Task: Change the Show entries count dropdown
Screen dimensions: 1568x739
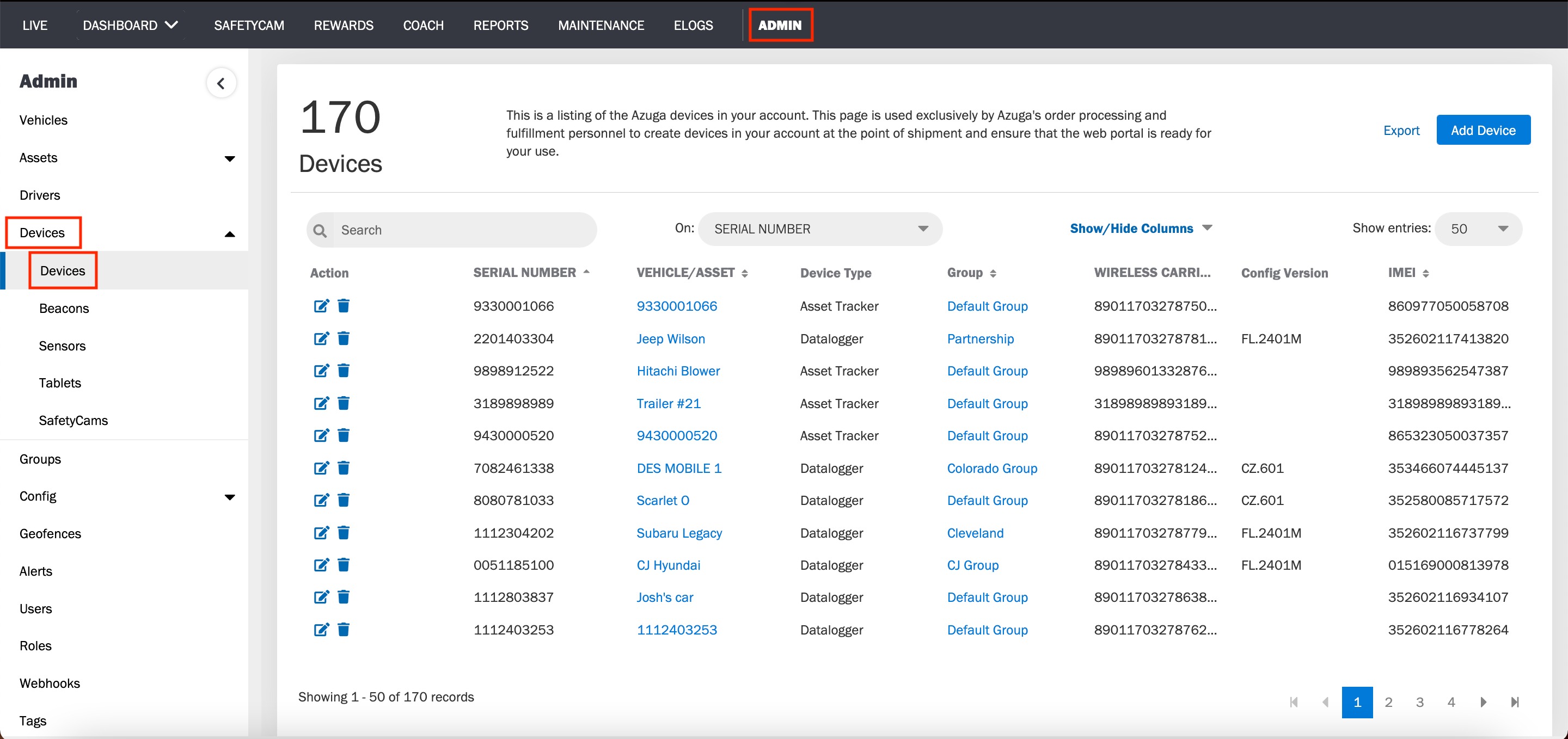Action: pyautogui.click(x=1479, y=229)
